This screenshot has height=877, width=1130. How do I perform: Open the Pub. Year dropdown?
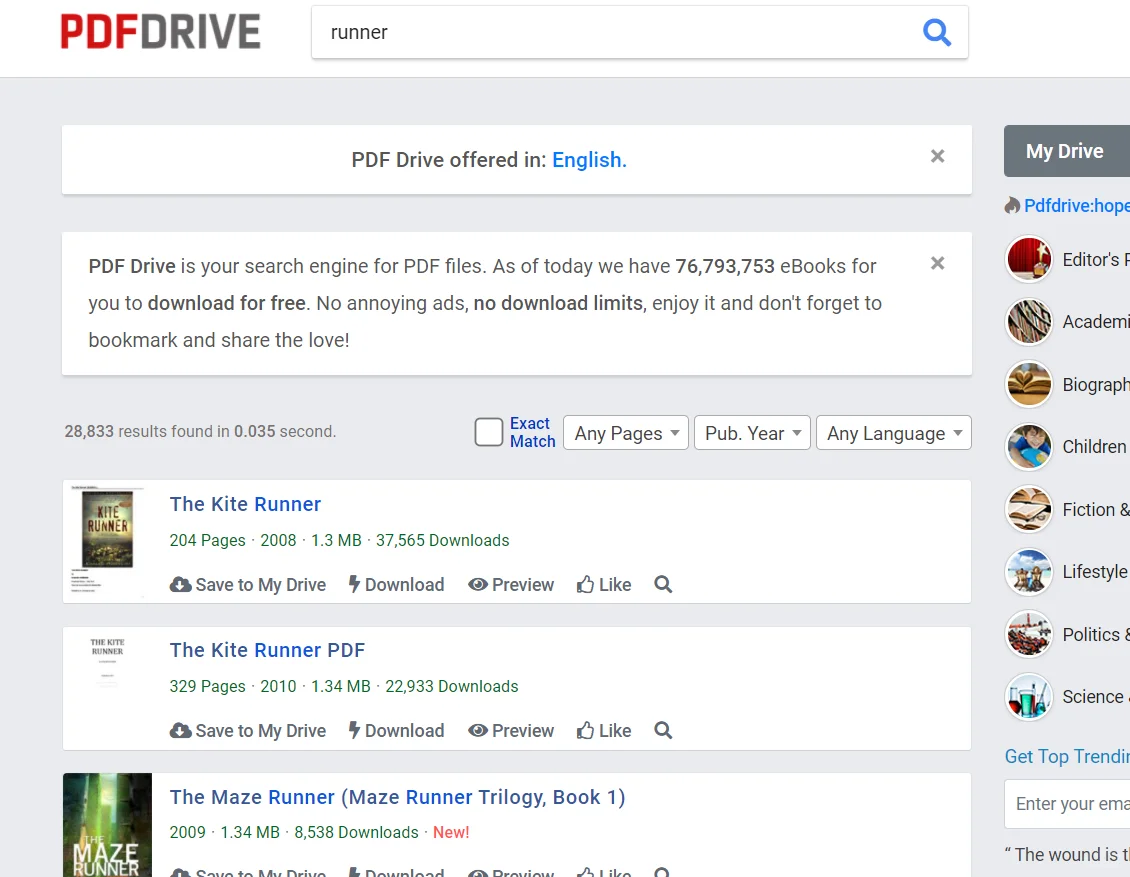click(x=752, y=433)
